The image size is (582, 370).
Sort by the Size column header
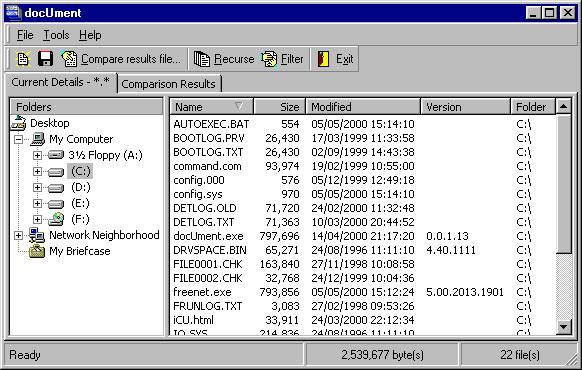point(279,107)
